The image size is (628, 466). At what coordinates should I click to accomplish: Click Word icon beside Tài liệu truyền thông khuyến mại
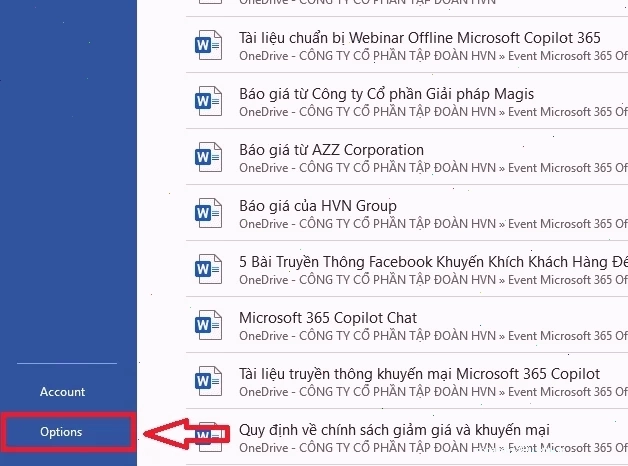pos(208,382)
